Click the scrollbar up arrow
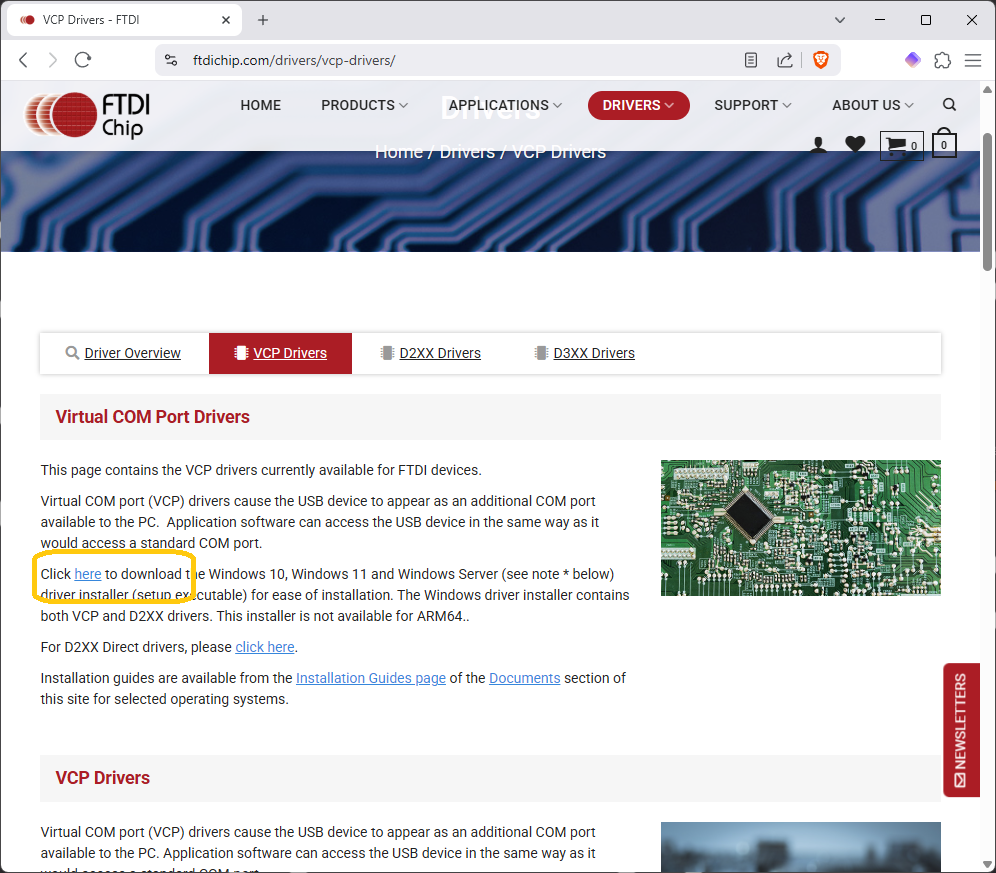Viewport: 996px width, 873px height. click(x=987, y=90)
